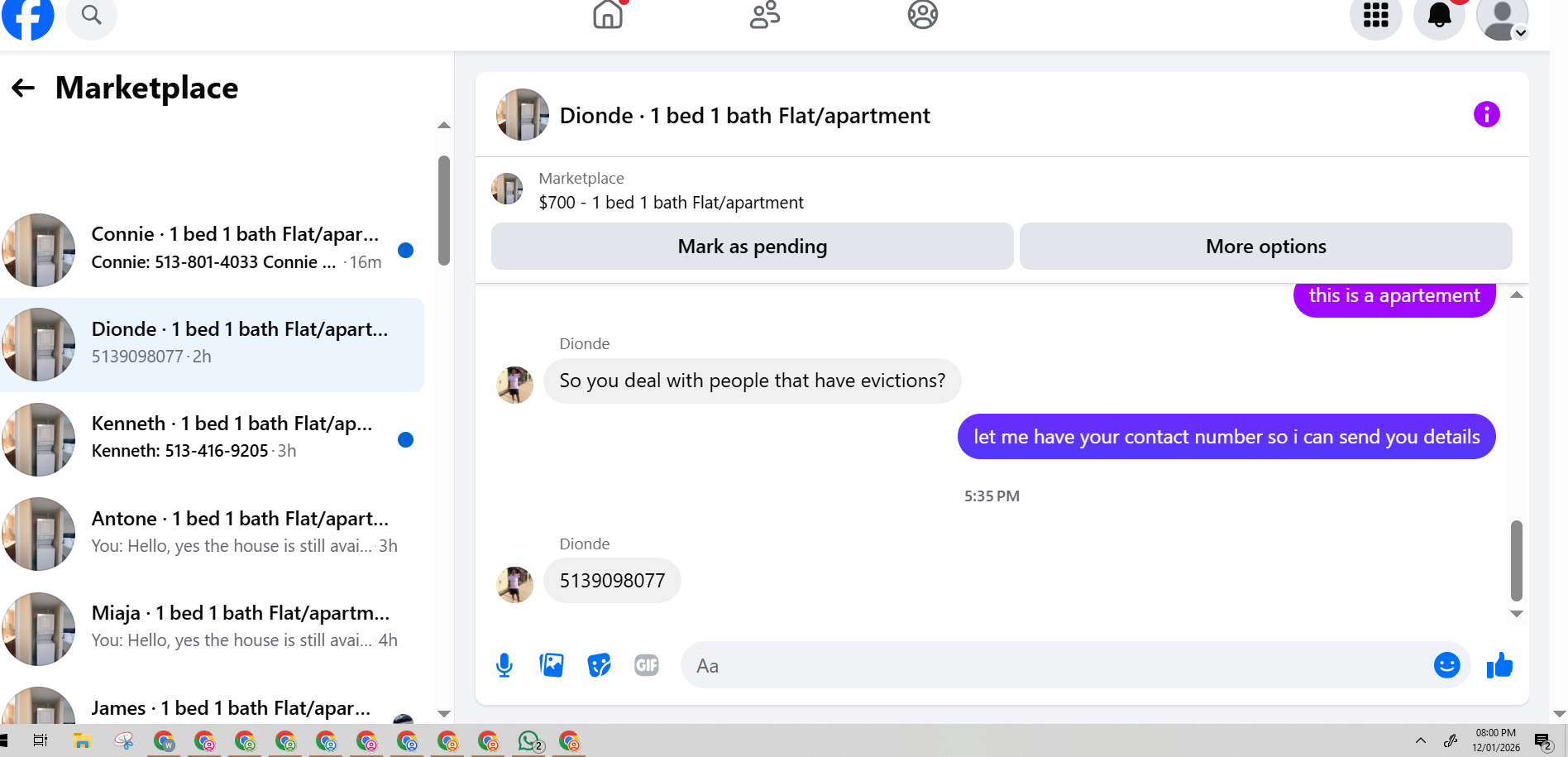Viewport: 1568px width, 757px height.
Task: Click message 'So you deal with people that have evictions?'
Action: coord(752,381)
